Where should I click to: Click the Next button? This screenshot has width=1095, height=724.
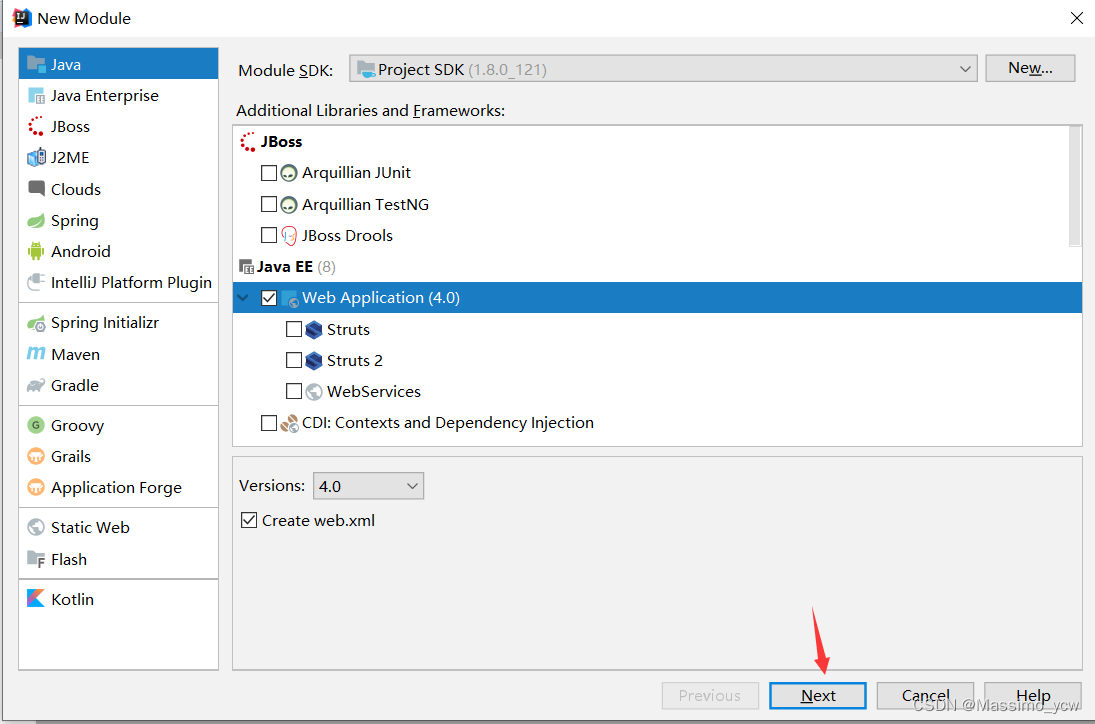(818, 695)
